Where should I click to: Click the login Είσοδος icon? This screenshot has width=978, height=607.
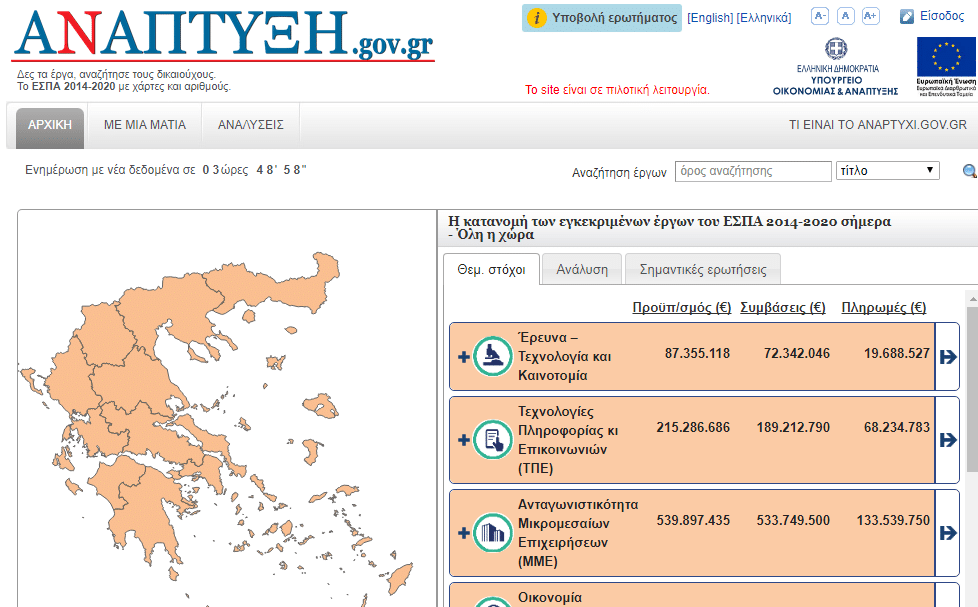[x=907, y=17]
